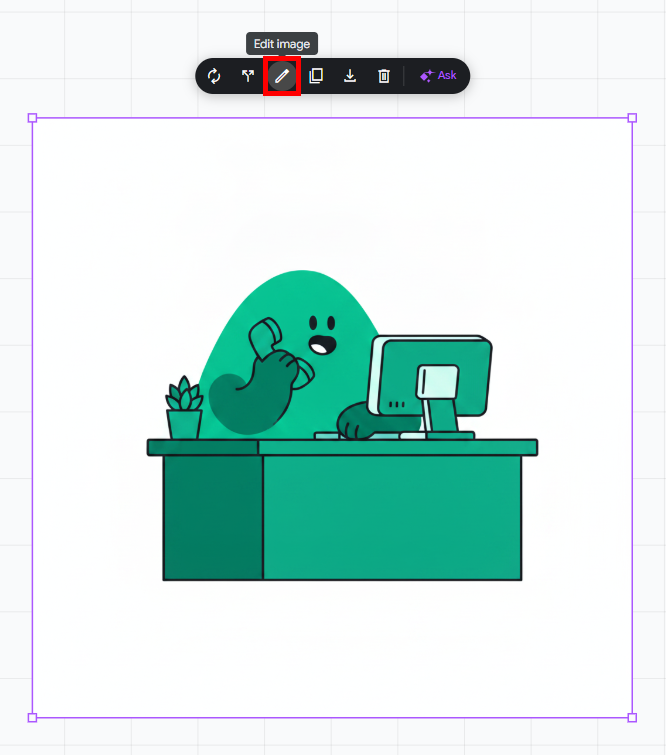Click the bottom-right selection handle
666x755 pixels.
click(x=632, y=718)
